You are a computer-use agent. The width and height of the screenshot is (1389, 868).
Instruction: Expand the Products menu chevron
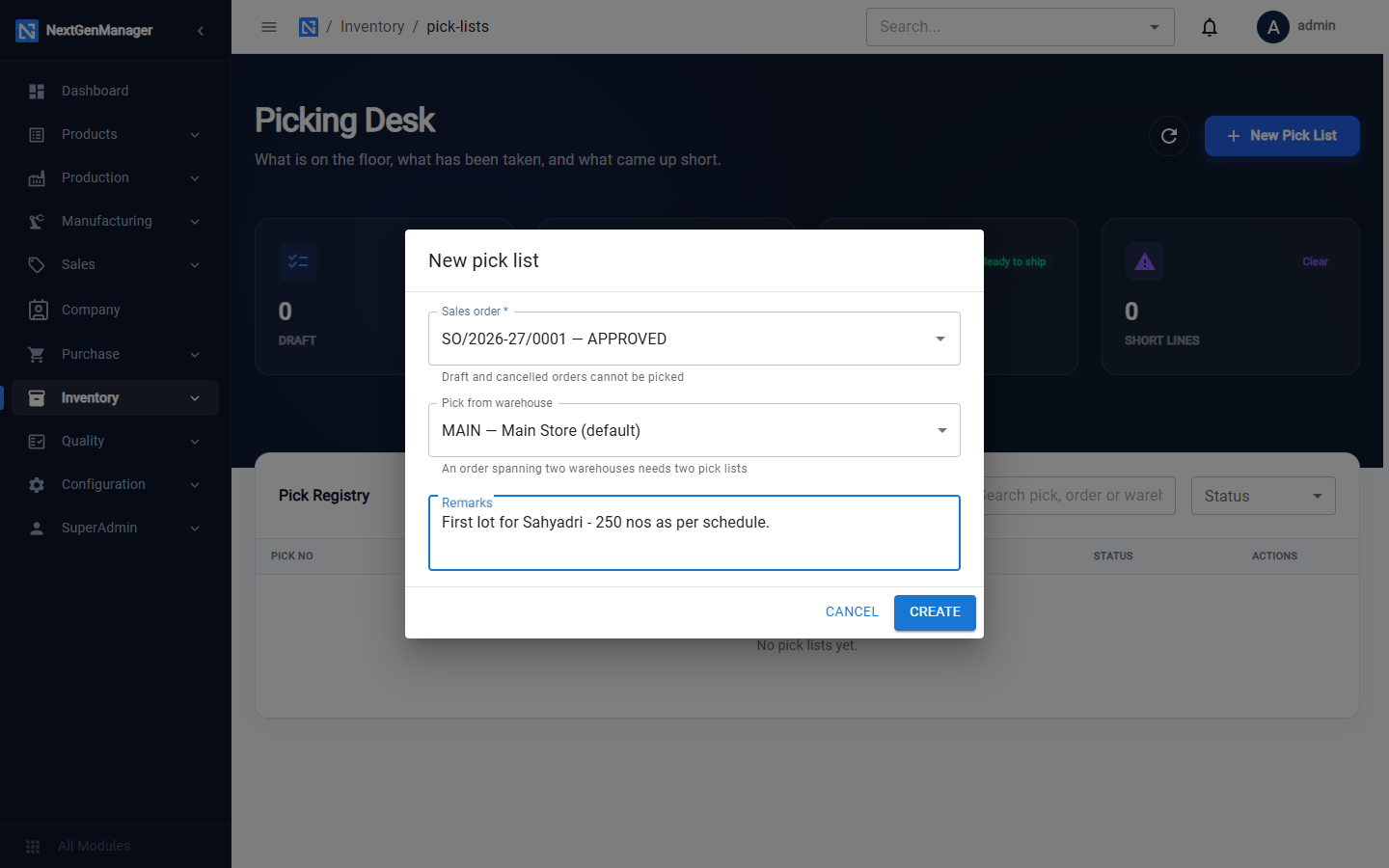click(195, 134)
